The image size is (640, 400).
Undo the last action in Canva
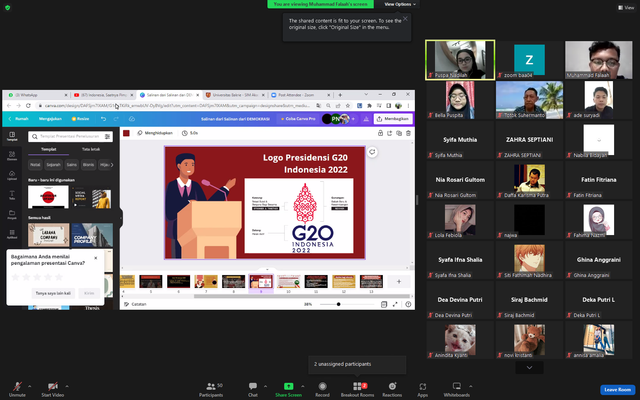click(103, 119)
